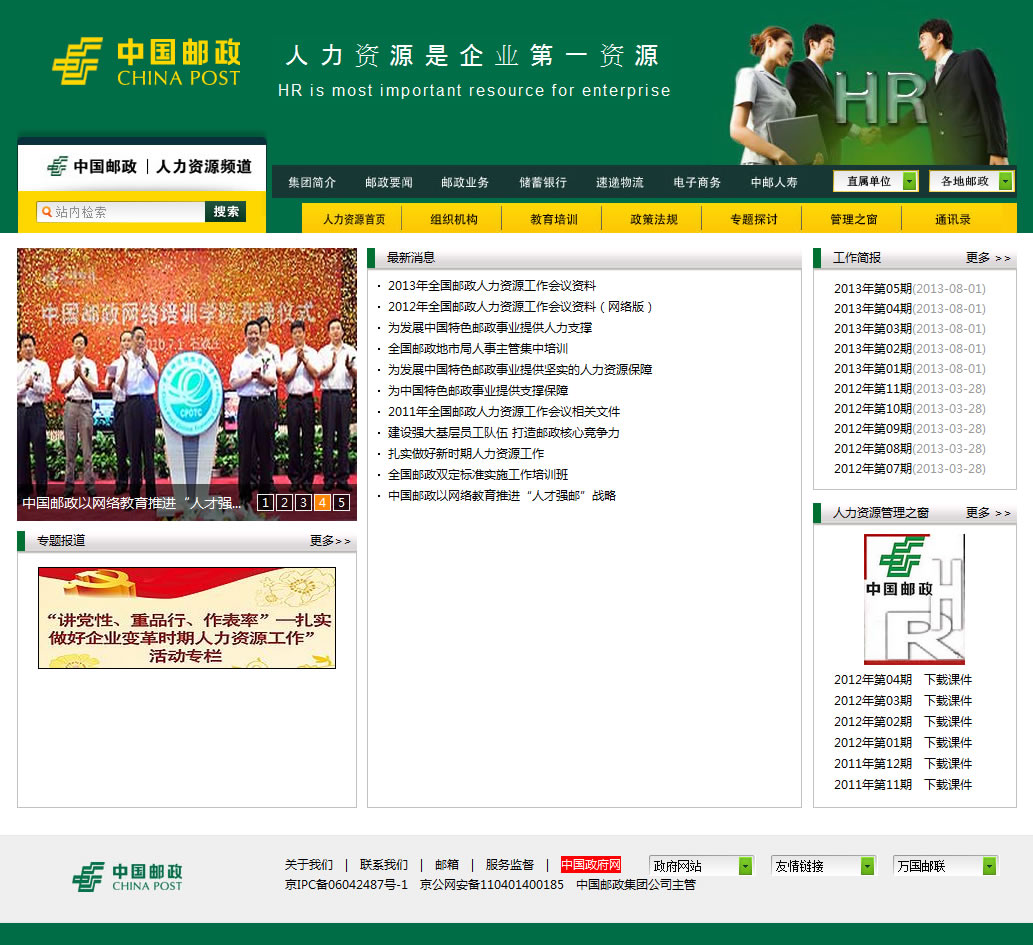Open 服务监督 footer link
Image resolution: width=1033 pixels, height=945 pixels.
(509, 865)
